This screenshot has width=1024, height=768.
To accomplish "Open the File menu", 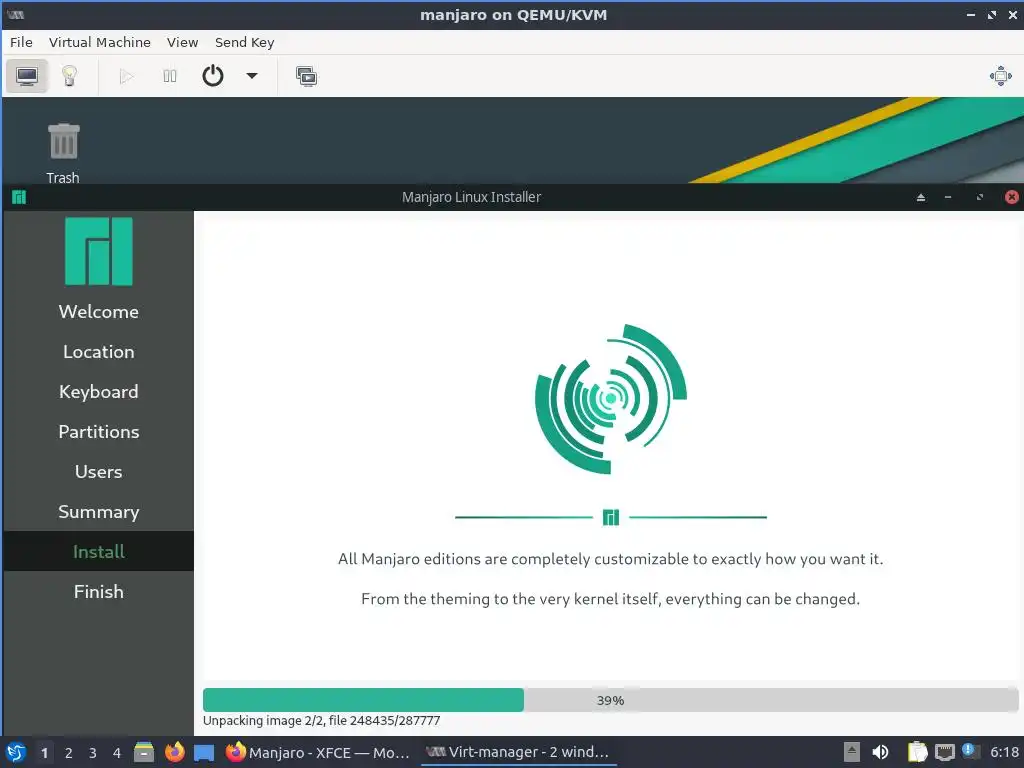I will pos(21,42).
